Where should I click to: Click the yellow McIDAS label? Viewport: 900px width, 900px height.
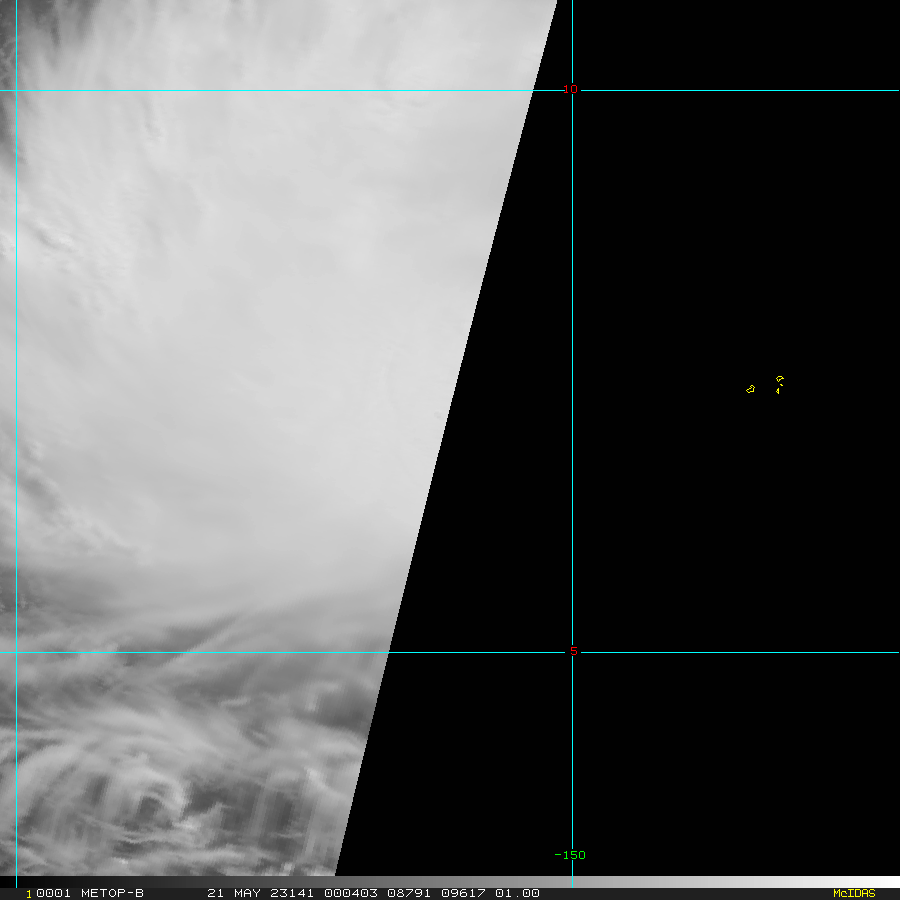pos(853,893)
